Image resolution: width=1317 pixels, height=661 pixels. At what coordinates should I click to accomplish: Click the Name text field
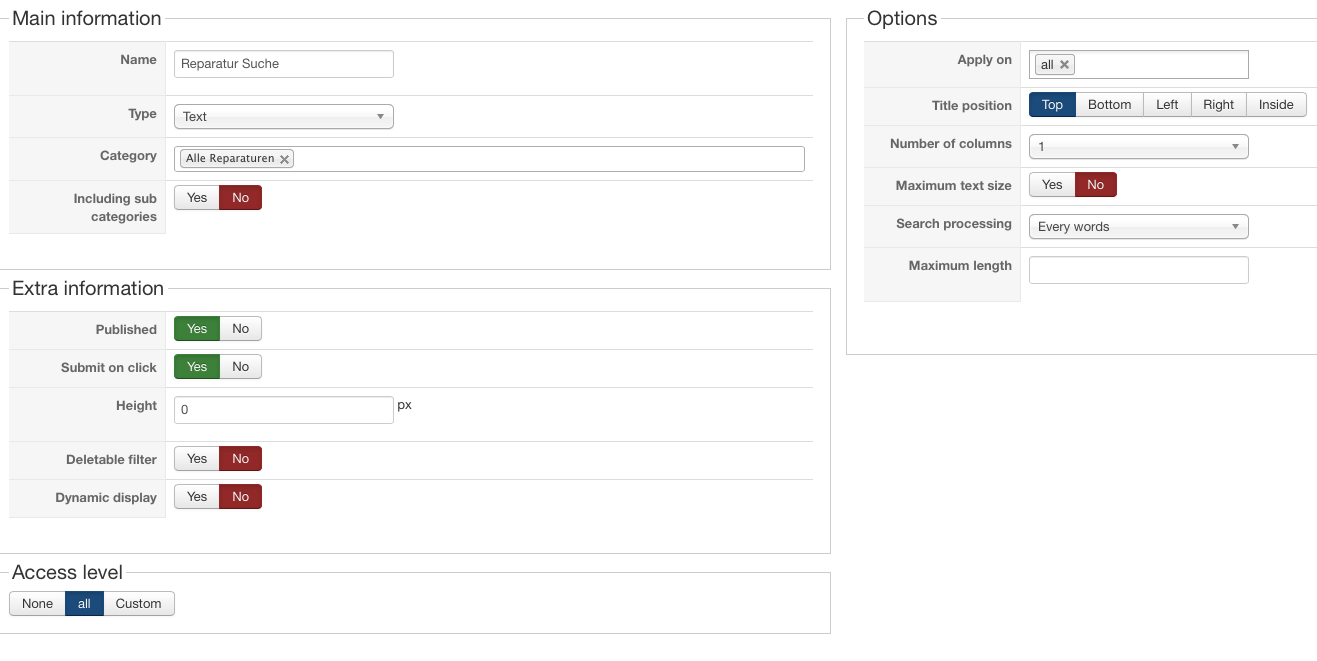click(283, 64)
